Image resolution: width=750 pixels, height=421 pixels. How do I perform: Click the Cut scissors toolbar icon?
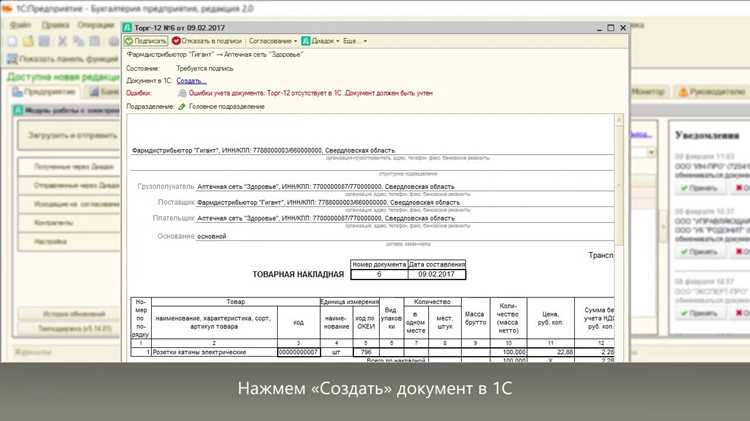click(x=62, y=42)
